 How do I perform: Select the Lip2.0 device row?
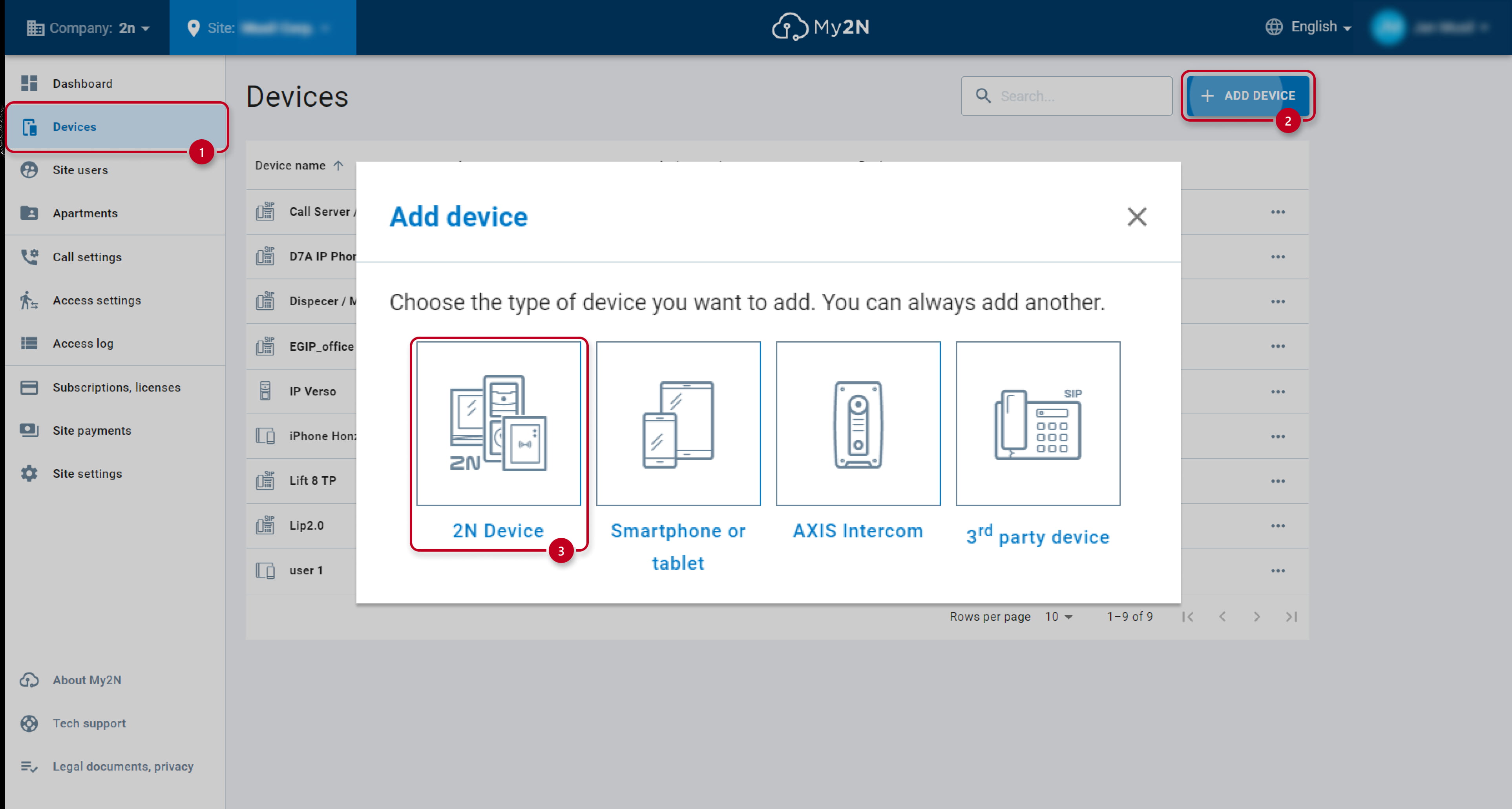[x=777, y=526]
